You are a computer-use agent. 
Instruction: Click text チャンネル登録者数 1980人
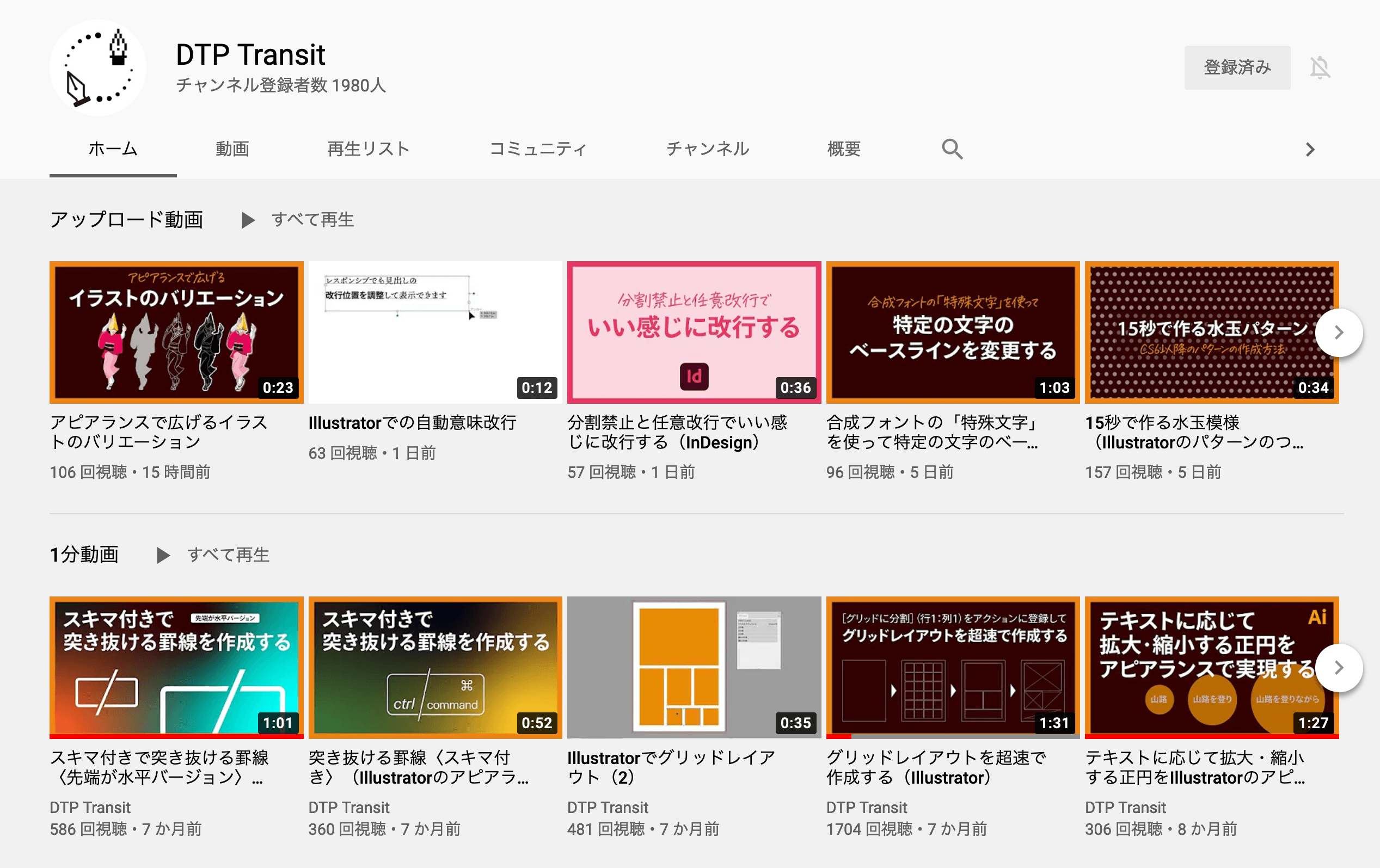pos(281,85)
